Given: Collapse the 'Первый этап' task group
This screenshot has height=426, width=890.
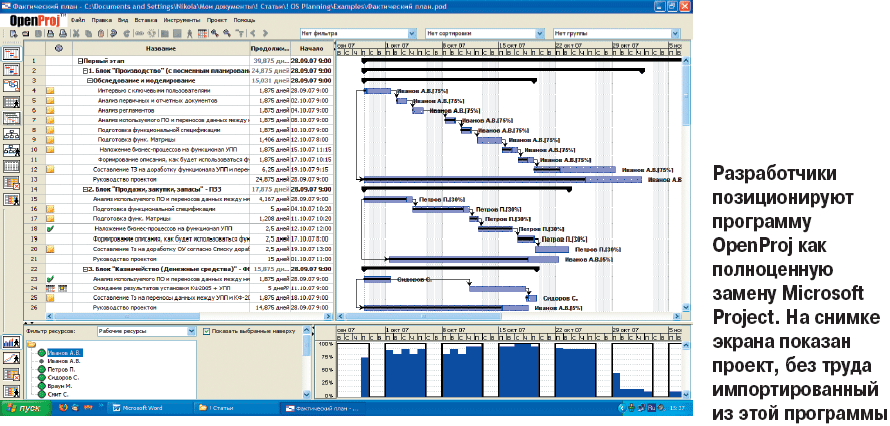Looking at the screenshot, I should [x=80, y=61].
